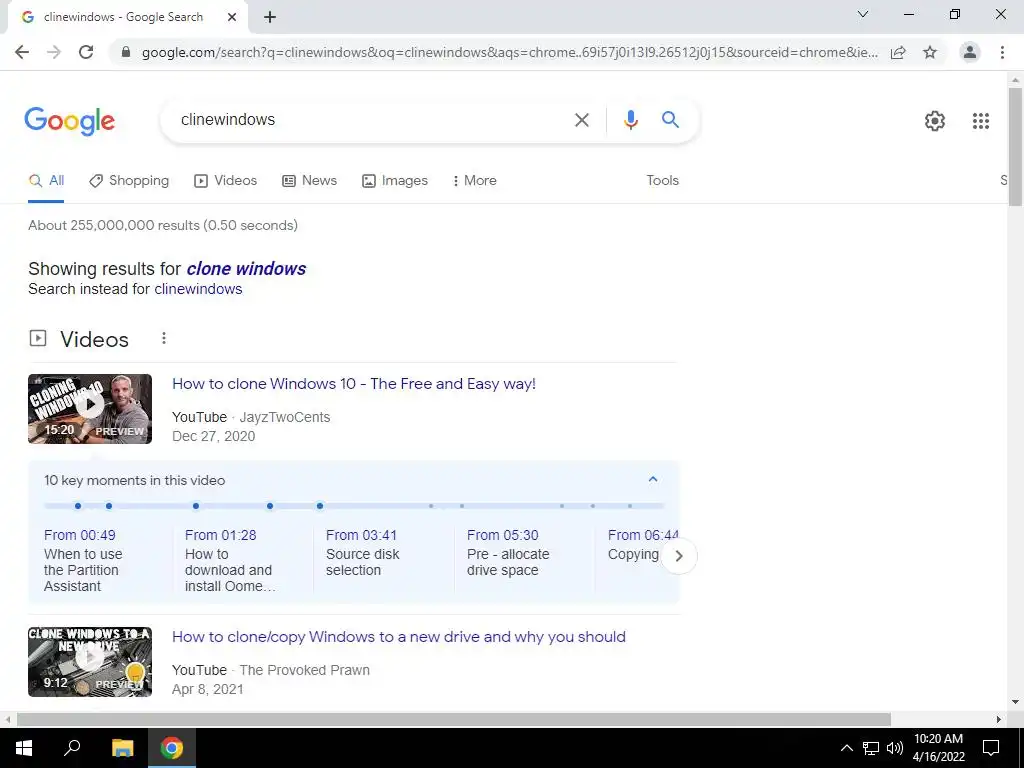
Task: Open a new tab with plus button
Action: click(x=270, y=17)
